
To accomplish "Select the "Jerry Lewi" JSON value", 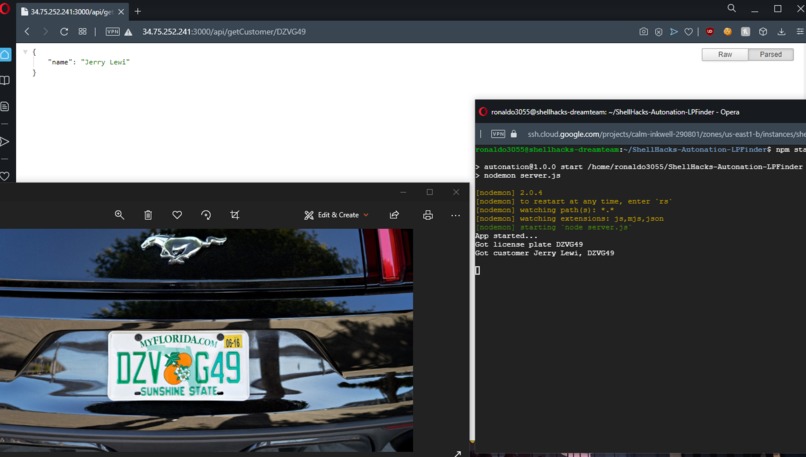I will tap(105, 62).
